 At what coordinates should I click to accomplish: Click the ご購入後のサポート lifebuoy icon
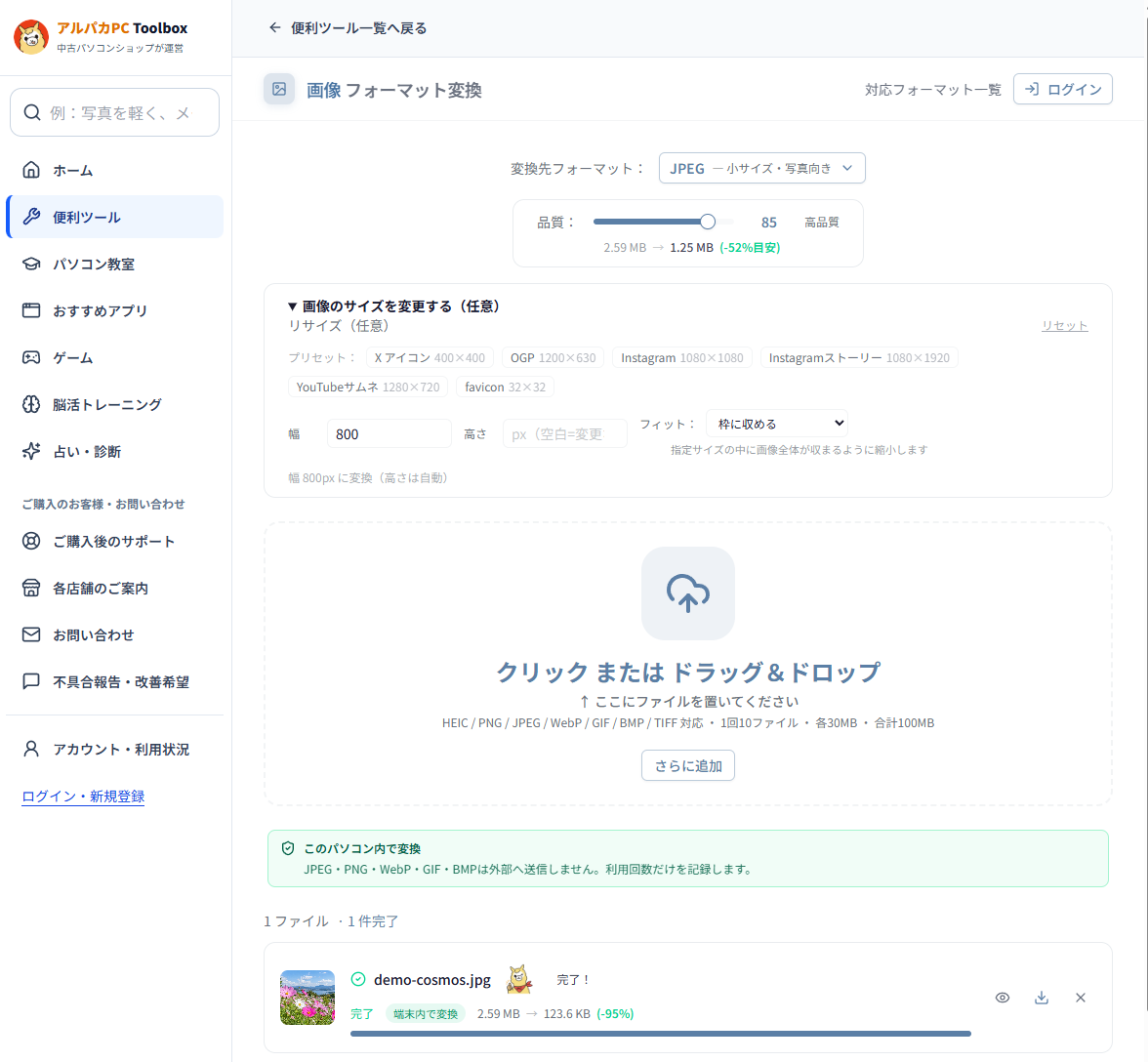point(31,541)
